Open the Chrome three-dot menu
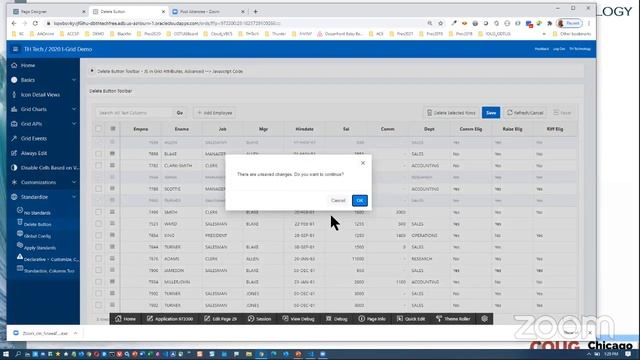 pos(589,23)
